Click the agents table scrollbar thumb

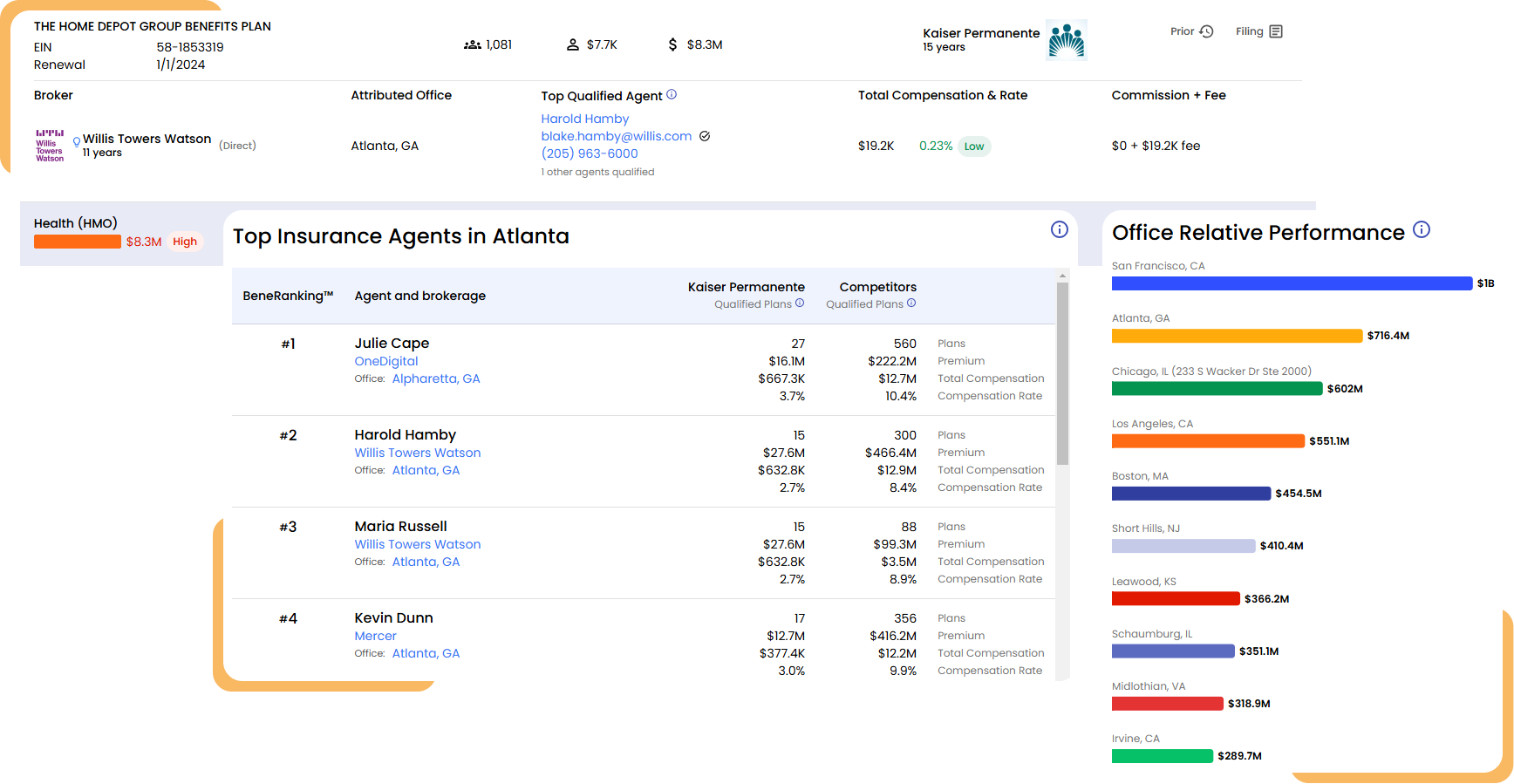click(1062, 373)
